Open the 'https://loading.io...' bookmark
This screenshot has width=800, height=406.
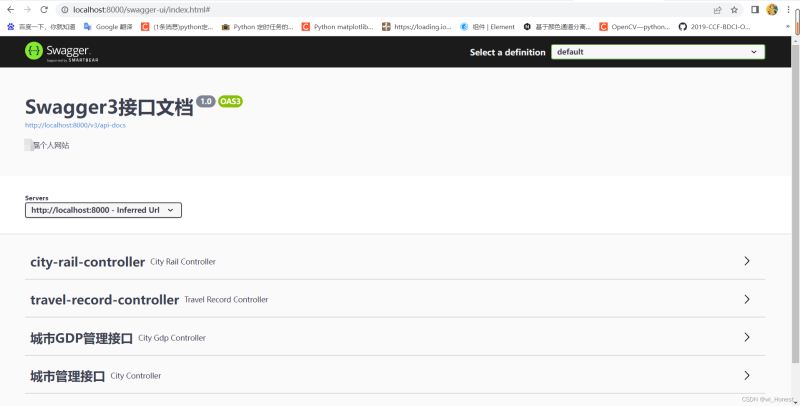pos(417,27)
